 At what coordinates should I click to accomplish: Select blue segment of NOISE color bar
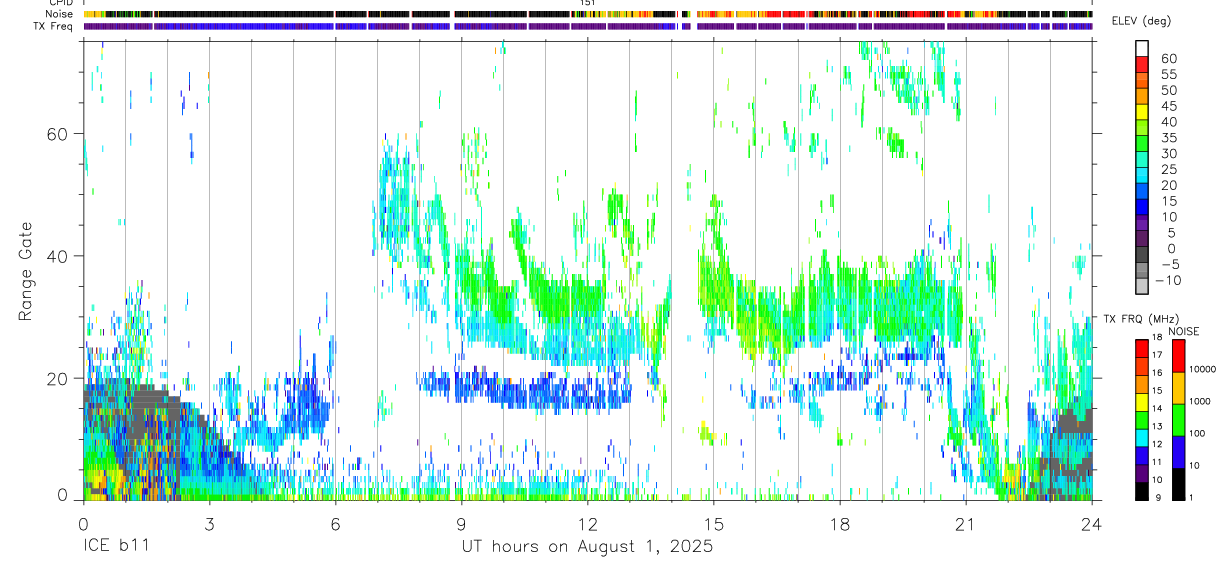(1179, 452)
